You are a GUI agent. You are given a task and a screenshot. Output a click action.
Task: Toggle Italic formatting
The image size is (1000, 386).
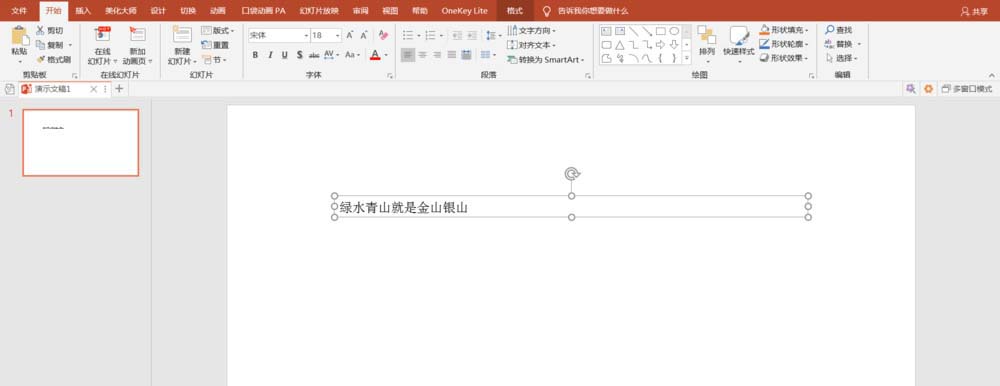[270, 55]
